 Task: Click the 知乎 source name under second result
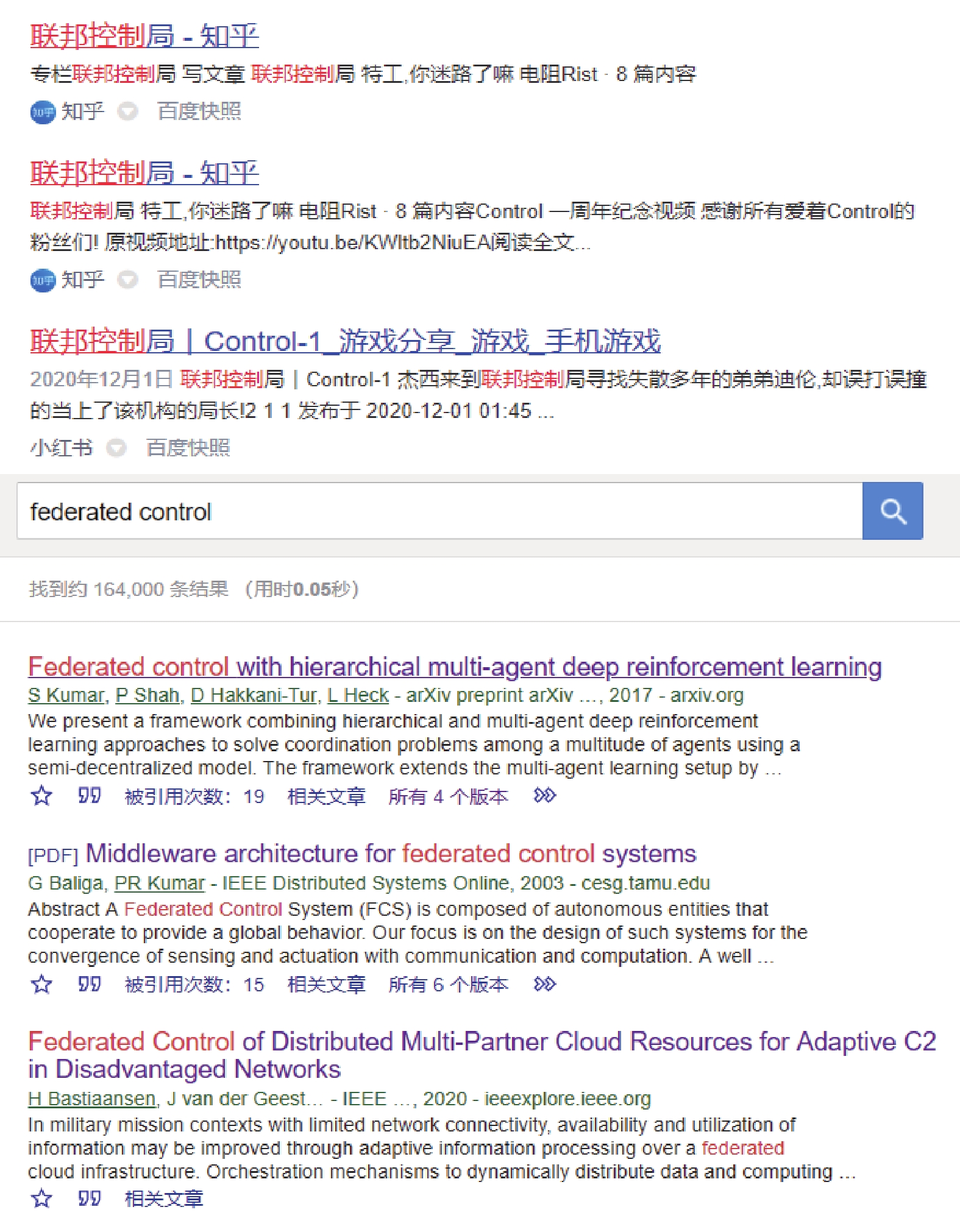click(83, 280)
